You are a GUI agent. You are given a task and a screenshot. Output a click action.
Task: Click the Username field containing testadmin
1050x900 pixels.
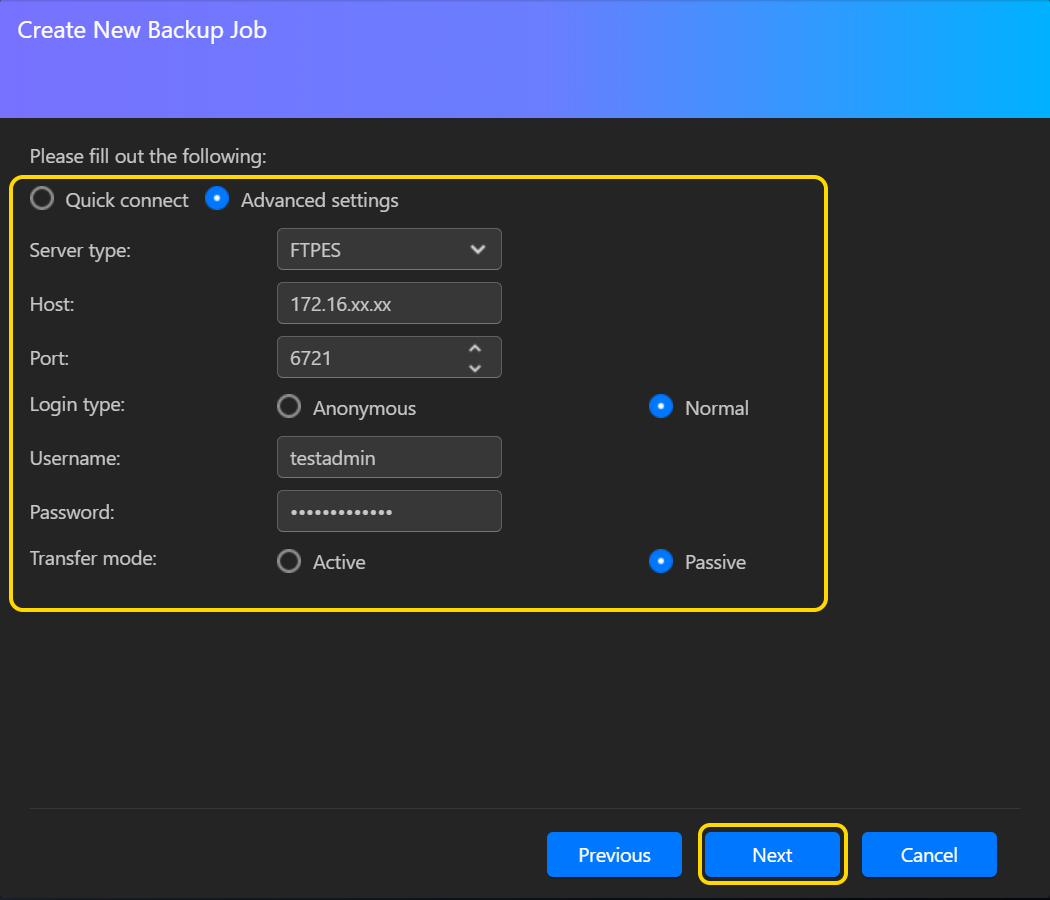click(388, 458)
